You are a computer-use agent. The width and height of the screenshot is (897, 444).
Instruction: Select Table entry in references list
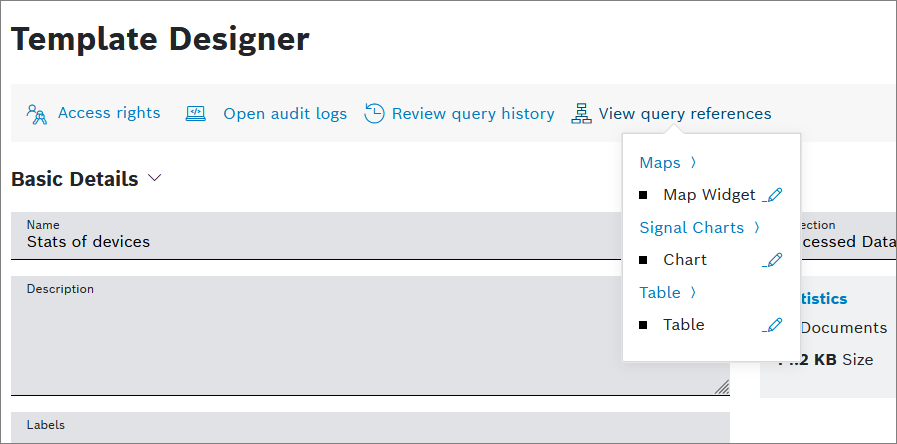tap(684, 325)
